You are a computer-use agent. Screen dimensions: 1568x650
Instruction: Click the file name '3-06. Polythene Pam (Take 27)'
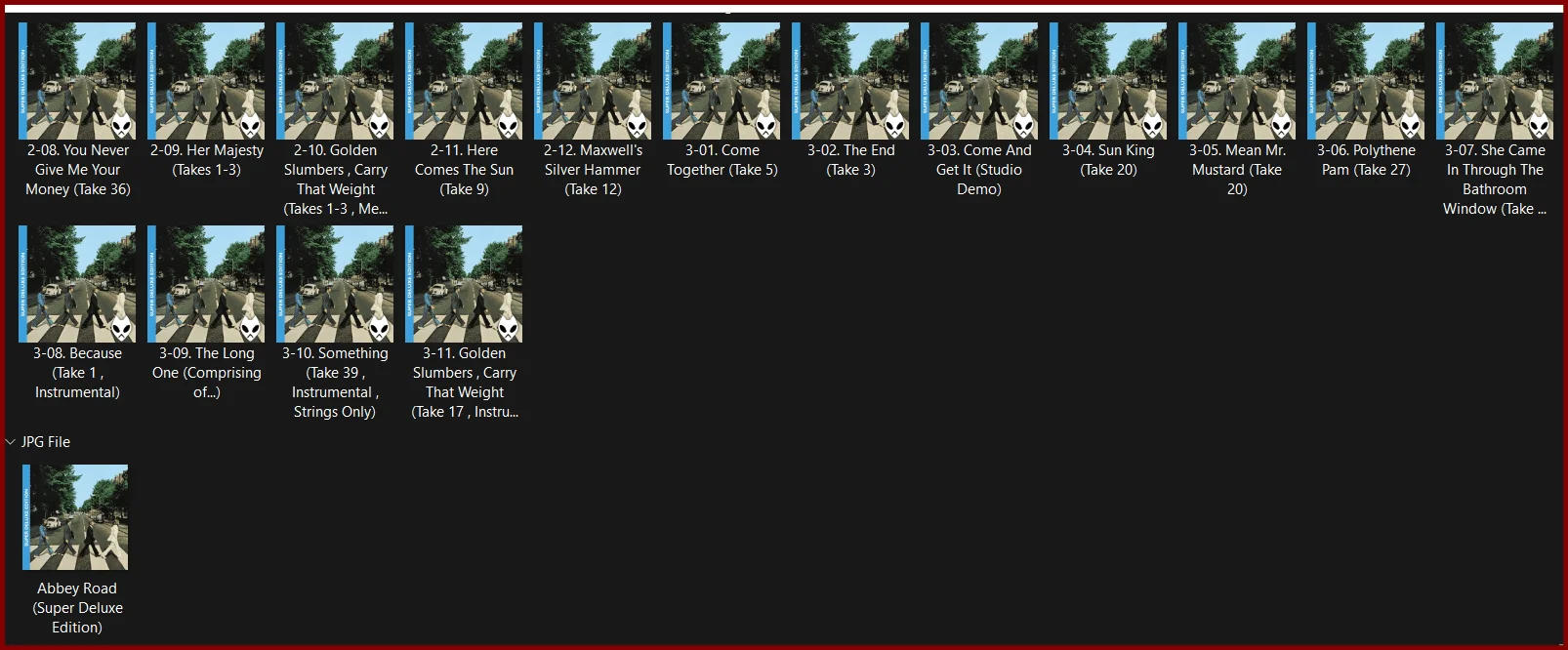pos(1366,160)
